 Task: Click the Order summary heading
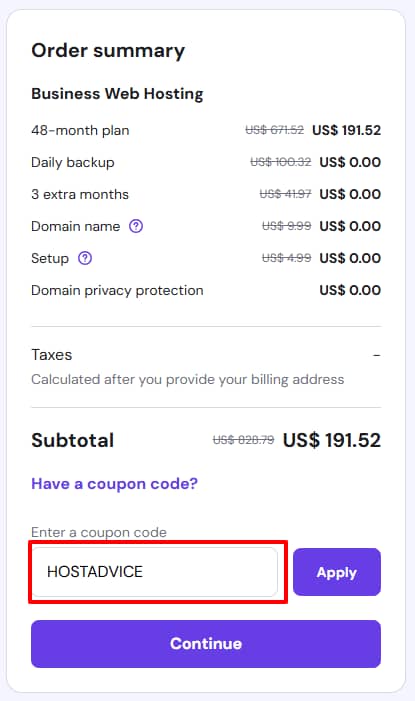(x=108, y=51)
